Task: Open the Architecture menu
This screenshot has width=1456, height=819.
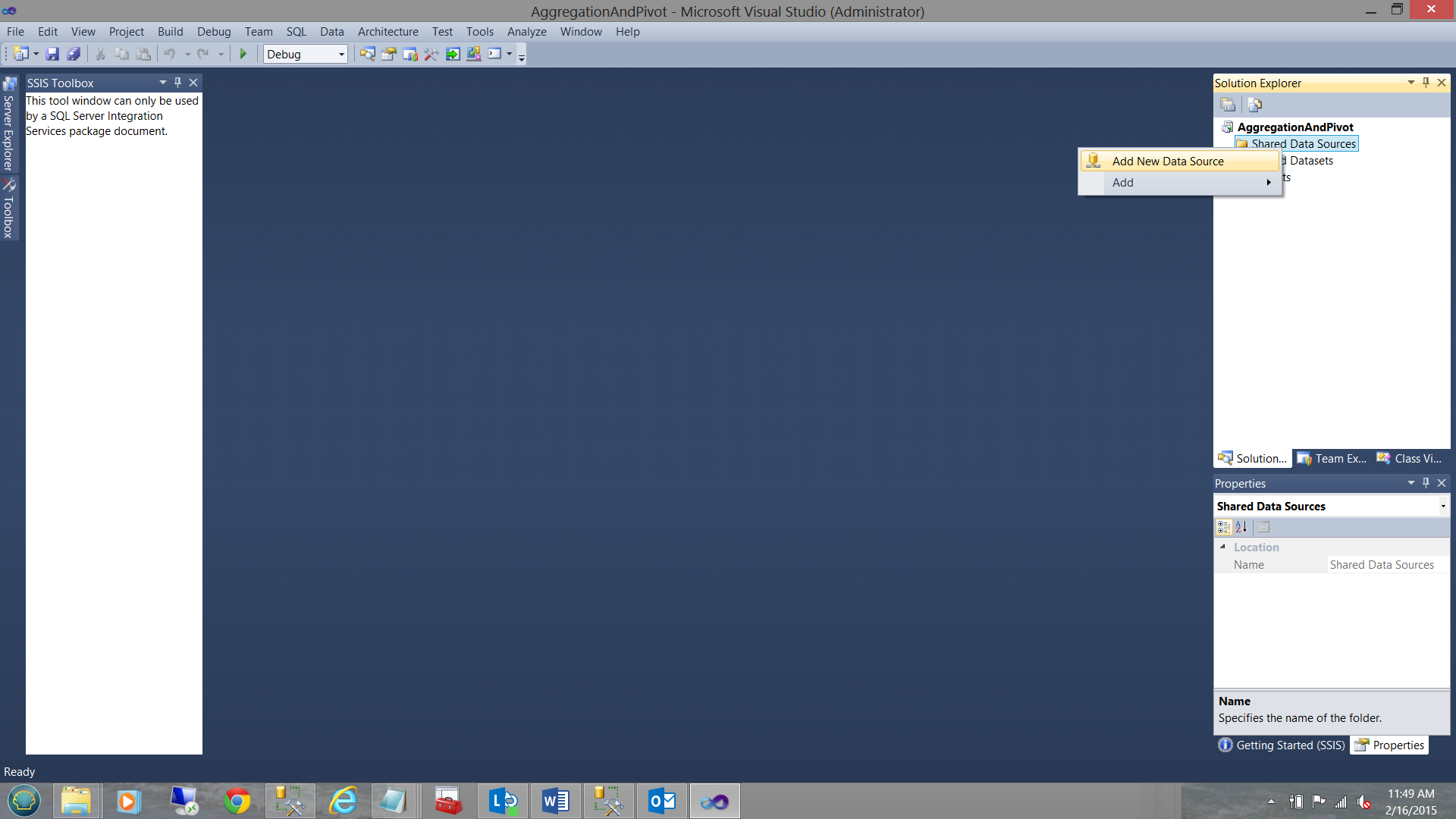Action: coord(388,32)
